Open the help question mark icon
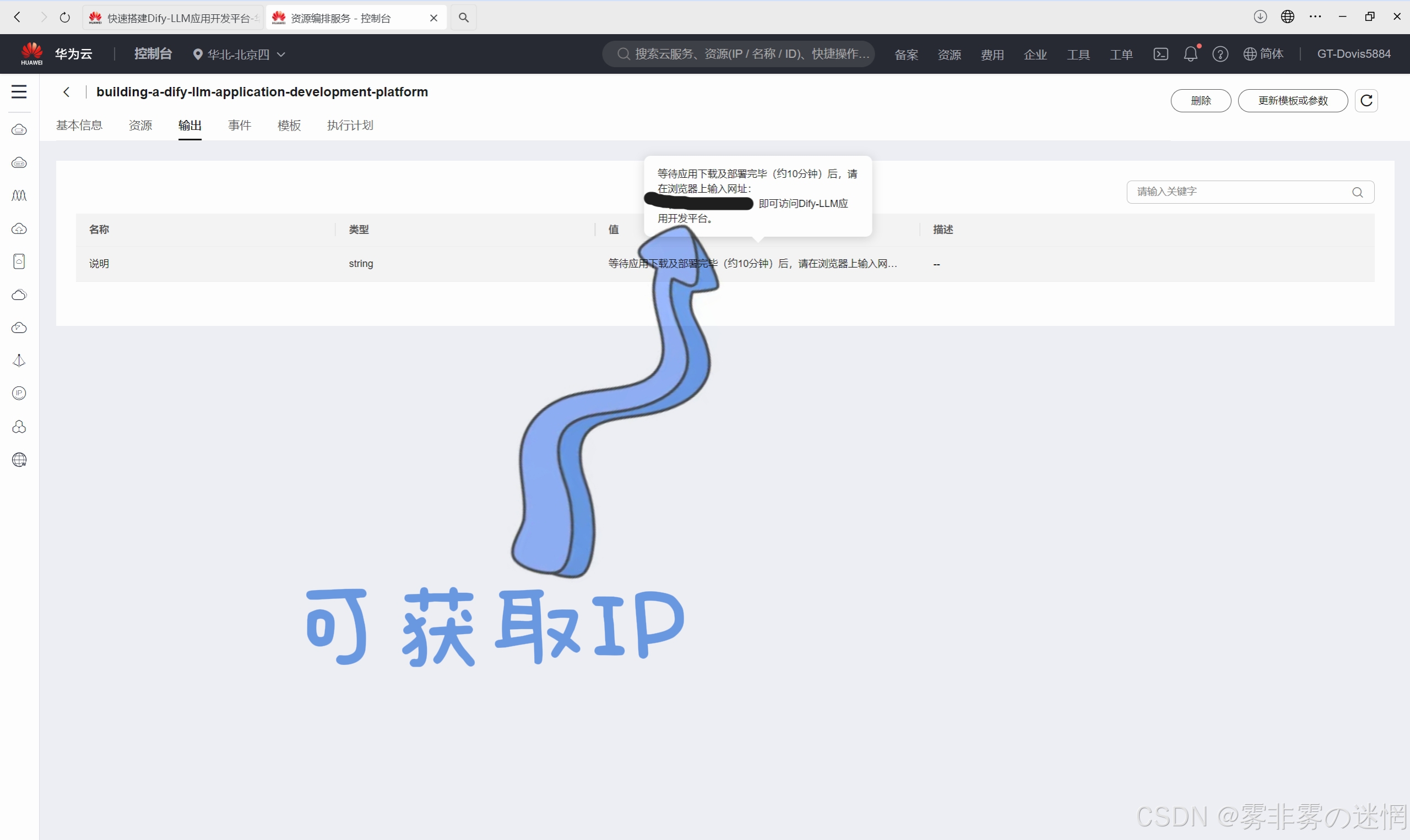Image resolution: width=1410 pixels, height=840 pixels. tap(1221, 54)
